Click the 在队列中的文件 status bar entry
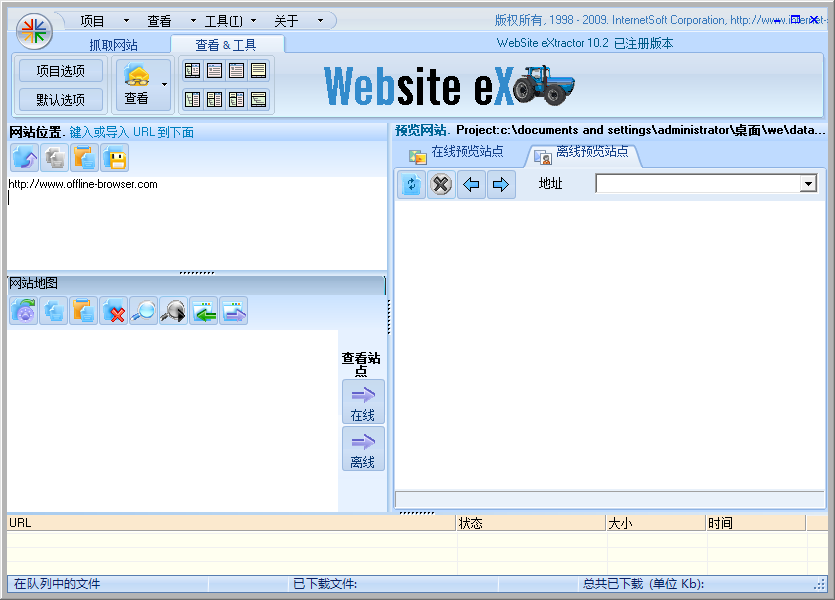This screenshot has width=835, height=600. tap(57, 584)
